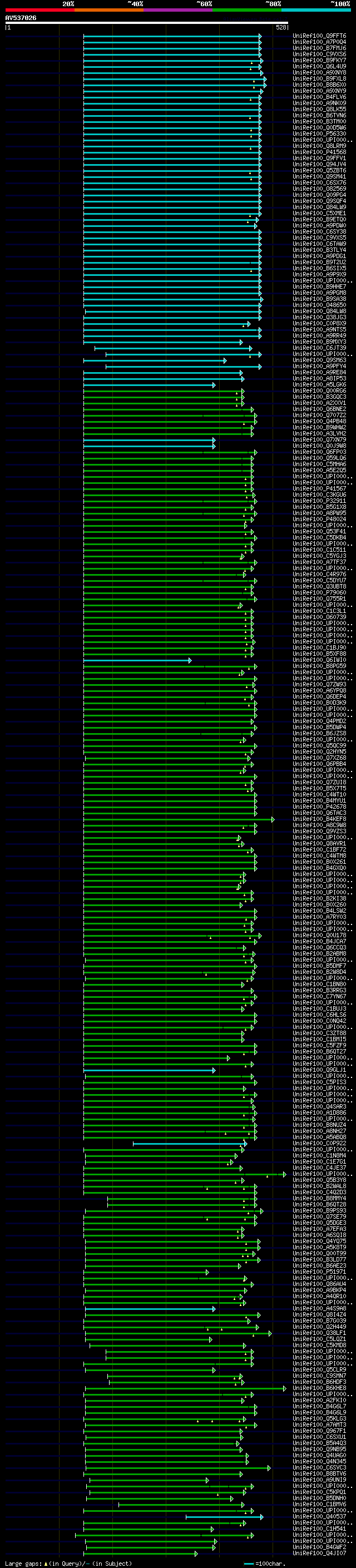Viewport: 356px width, 1568px height.
Task: Select UniRef100_C6TAW9 label
Action: click(319, 244)
